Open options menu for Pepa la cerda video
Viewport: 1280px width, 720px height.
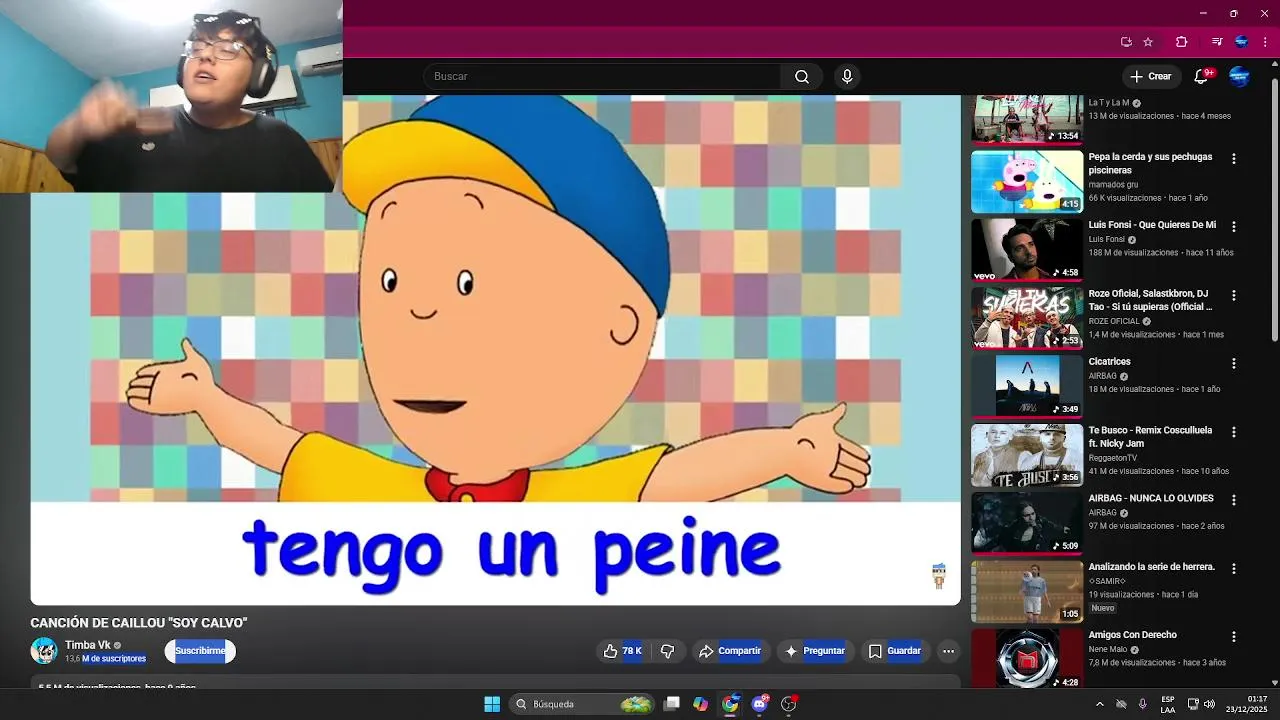(x=1234, y=159)
